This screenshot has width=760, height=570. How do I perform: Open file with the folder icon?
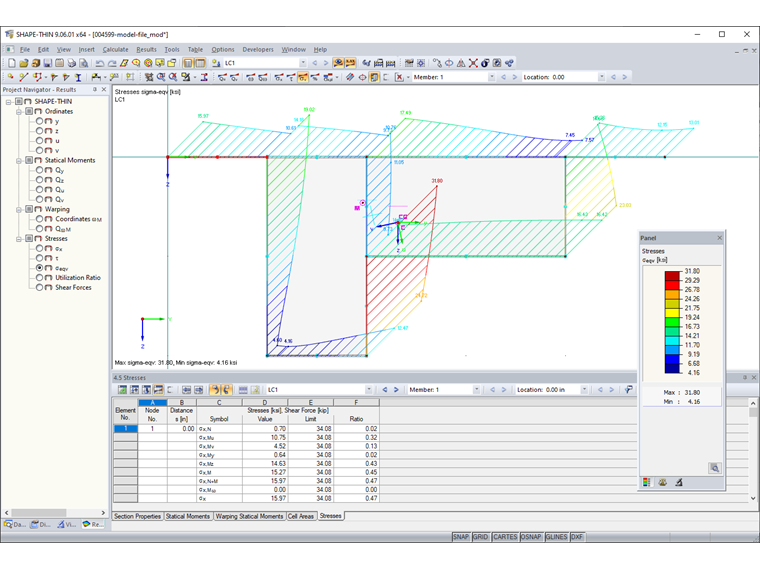(24, 63)
